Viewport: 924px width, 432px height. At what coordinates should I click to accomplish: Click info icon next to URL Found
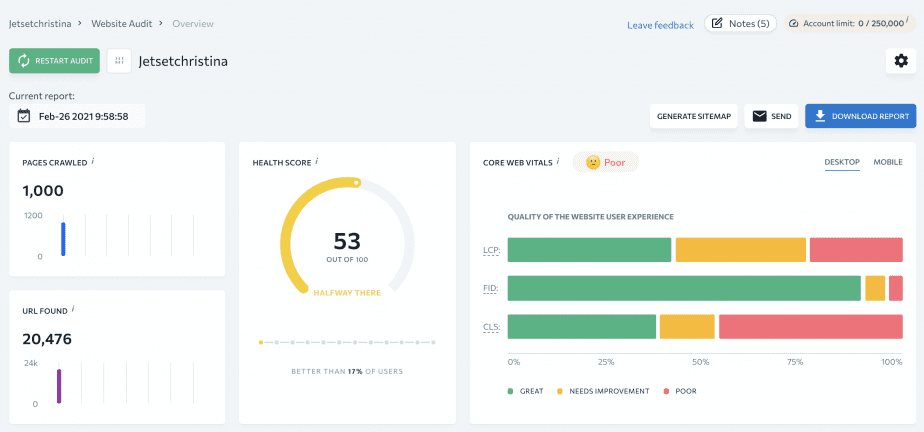73,309
